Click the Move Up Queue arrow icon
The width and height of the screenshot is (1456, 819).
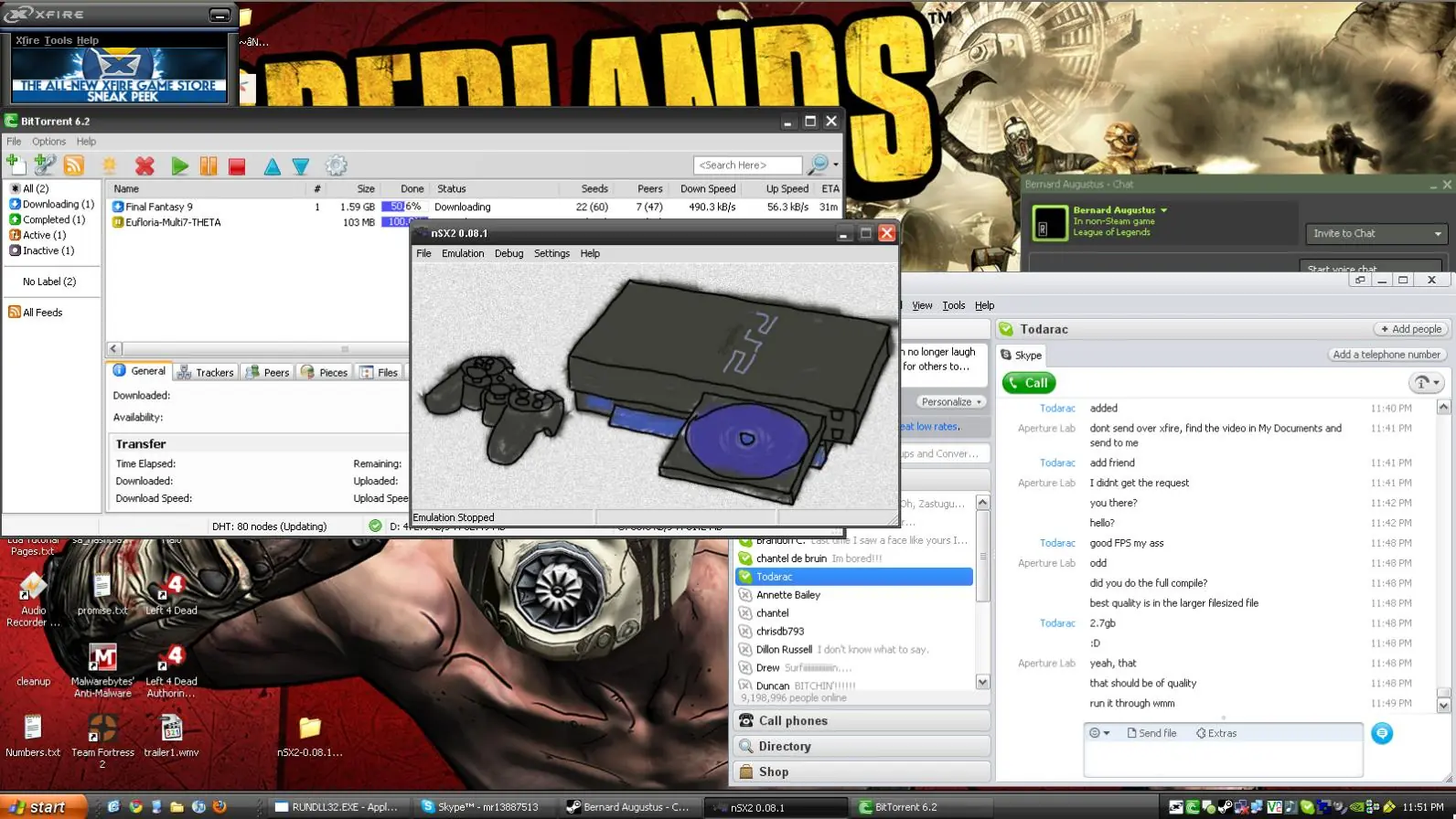(273, 165)
